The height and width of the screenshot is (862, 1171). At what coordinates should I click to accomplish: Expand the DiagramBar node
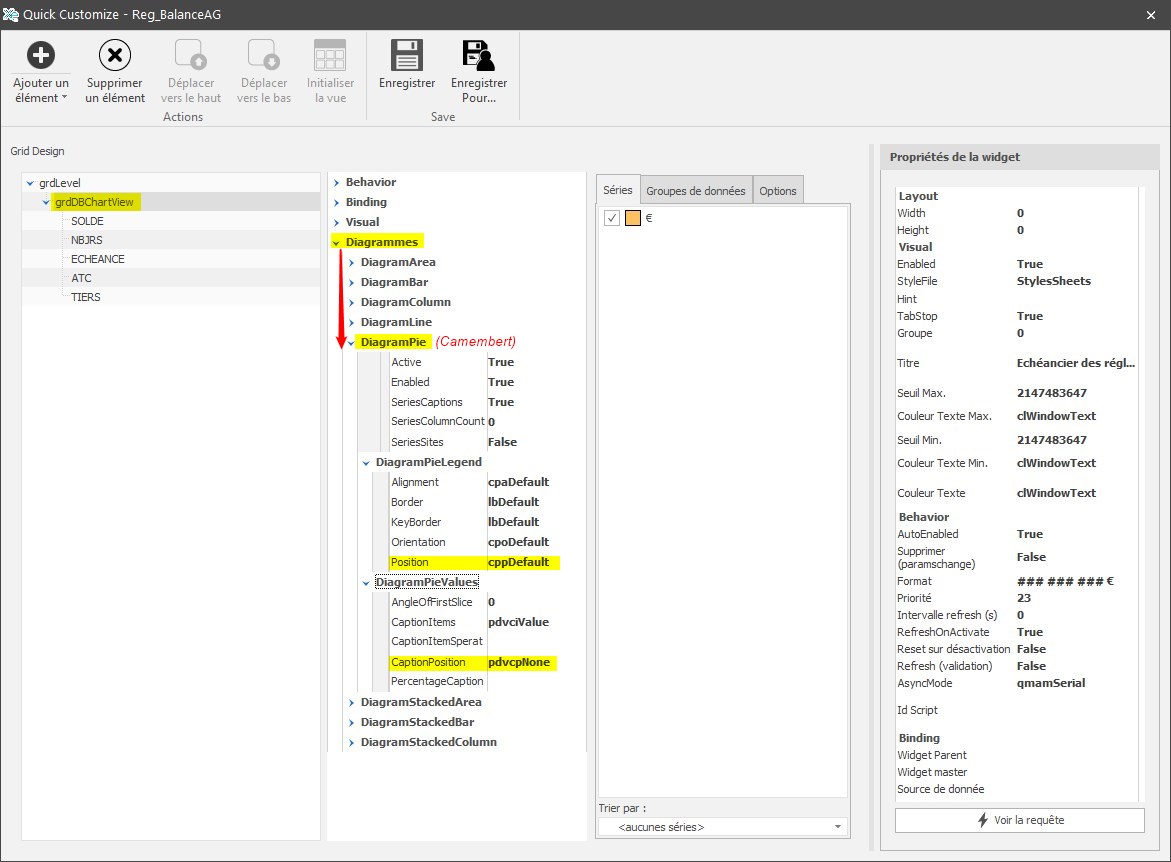tap(351, 282)
